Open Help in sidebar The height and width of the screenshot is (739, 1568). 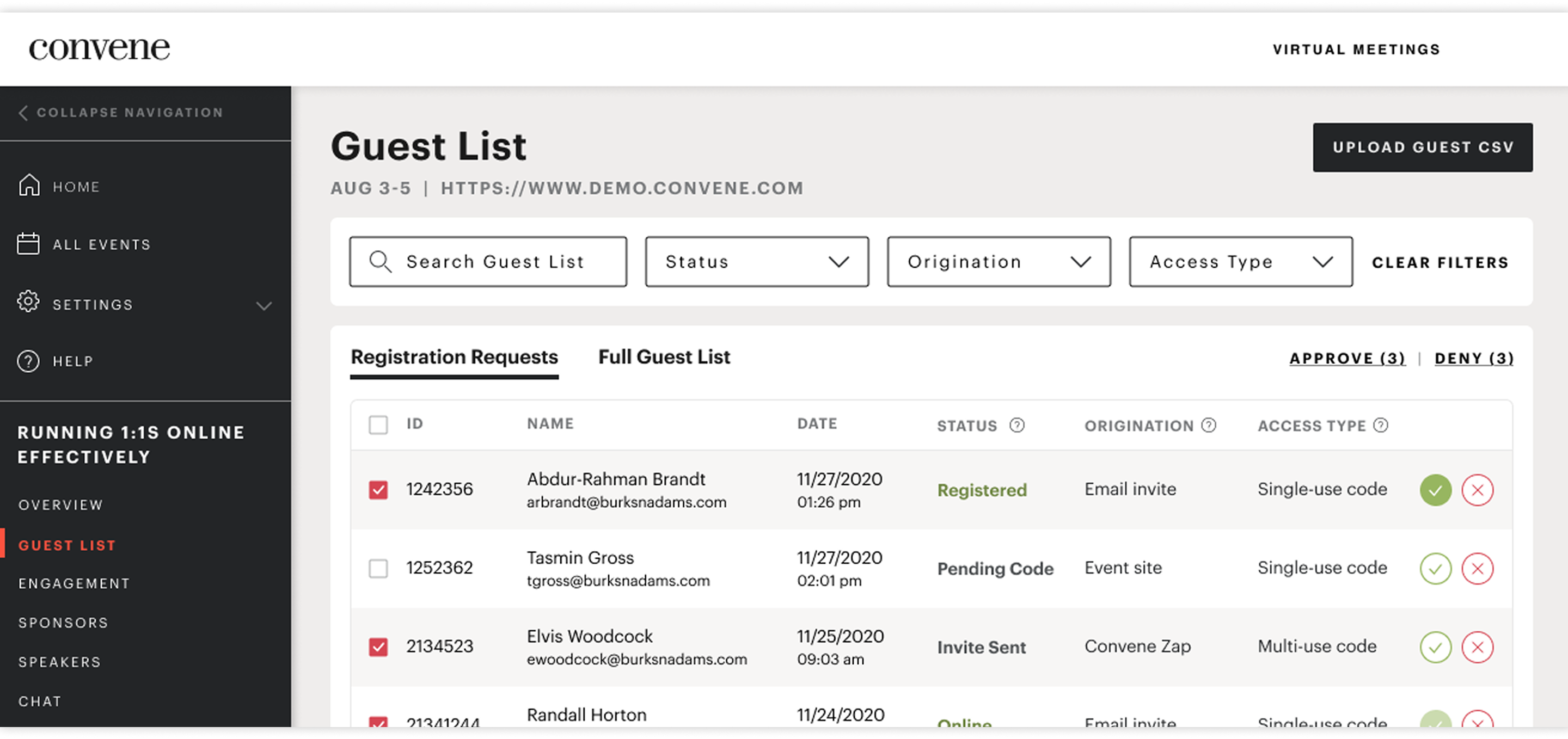[x=73, y=361]
